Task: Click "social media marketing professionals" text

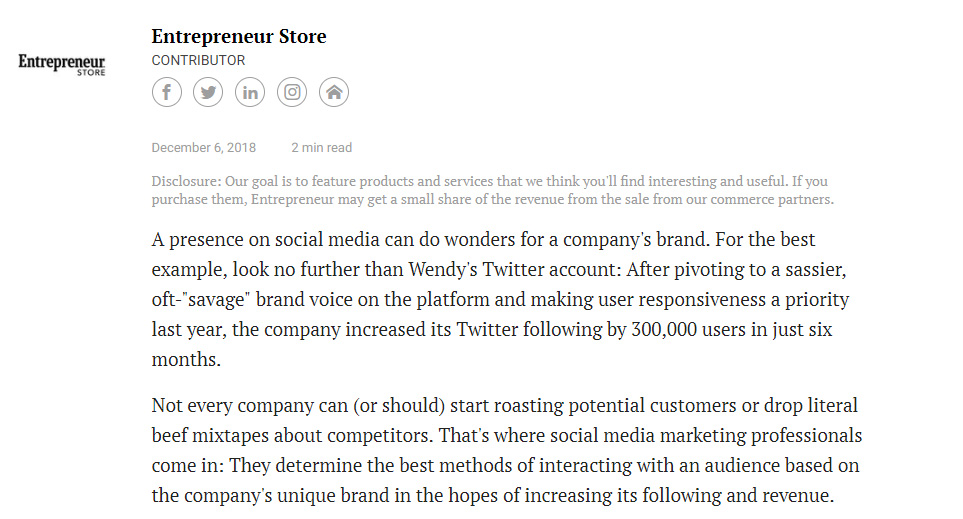Action: (681, 436)
